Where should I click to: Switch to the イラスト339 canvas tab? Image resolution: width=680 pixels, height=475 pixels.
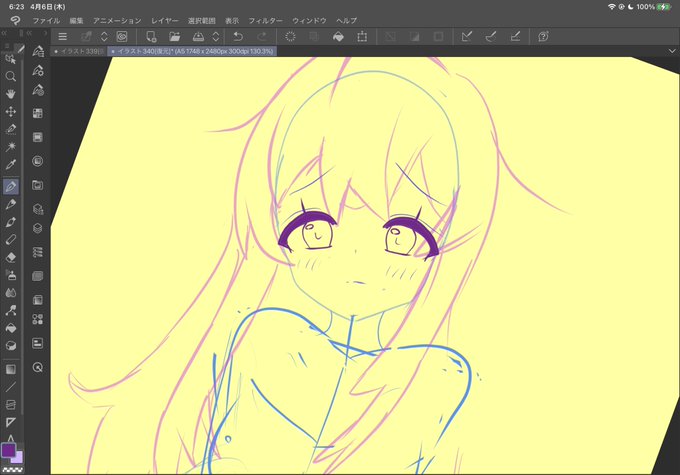(79, 51)
